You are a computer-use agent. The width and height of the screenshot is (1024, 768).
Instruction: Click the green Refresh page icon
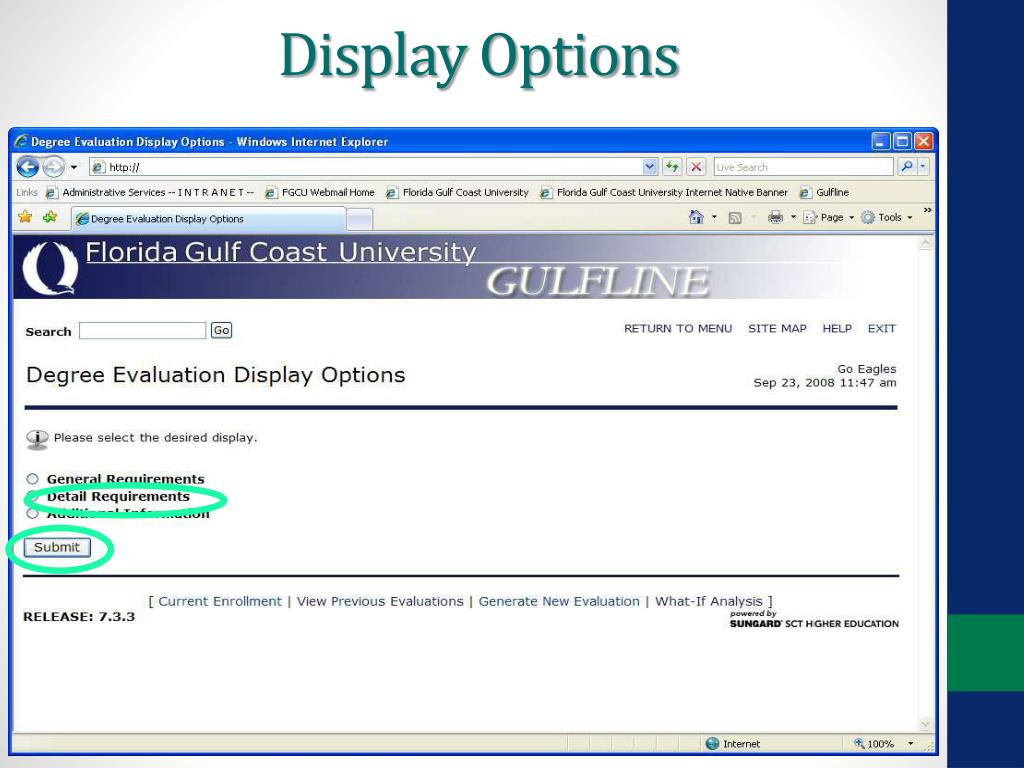coord(672,167)
